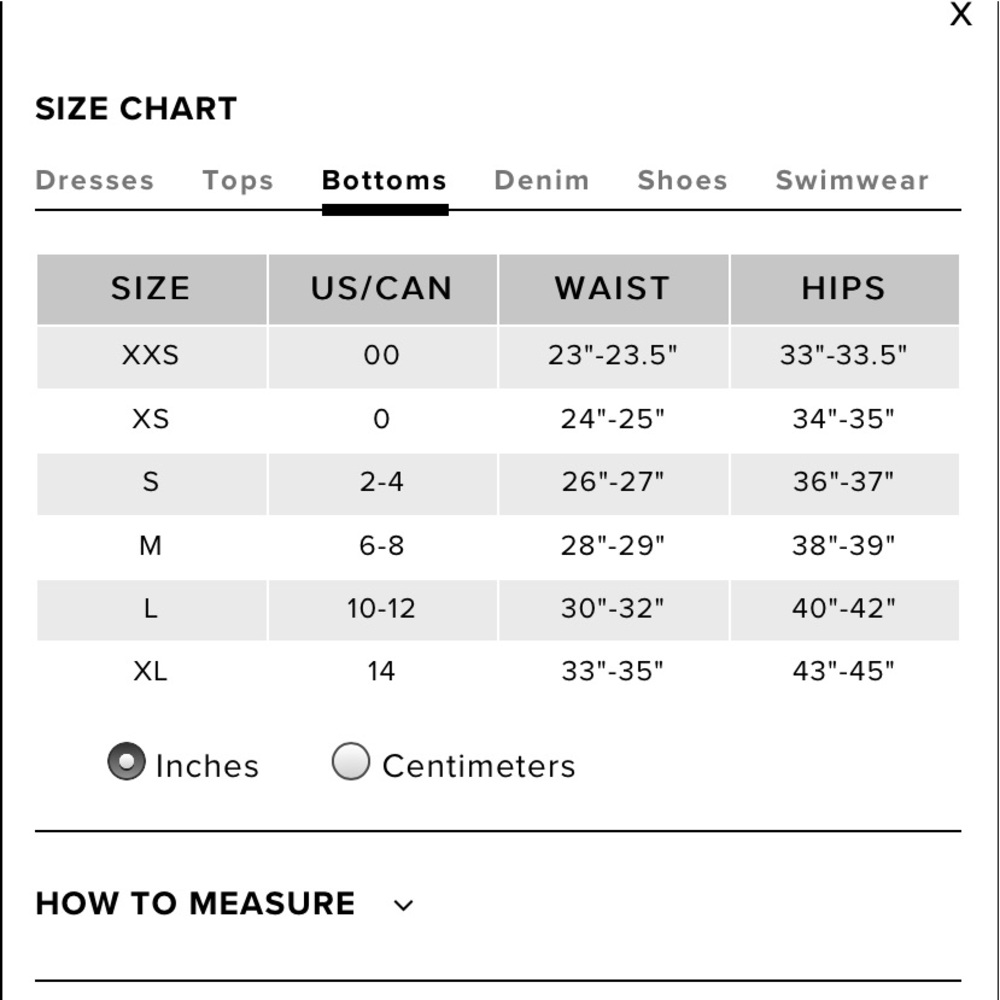The image size is (1000, 1000).
Task: Click the XL size row cell
Action: click(151, 672)
